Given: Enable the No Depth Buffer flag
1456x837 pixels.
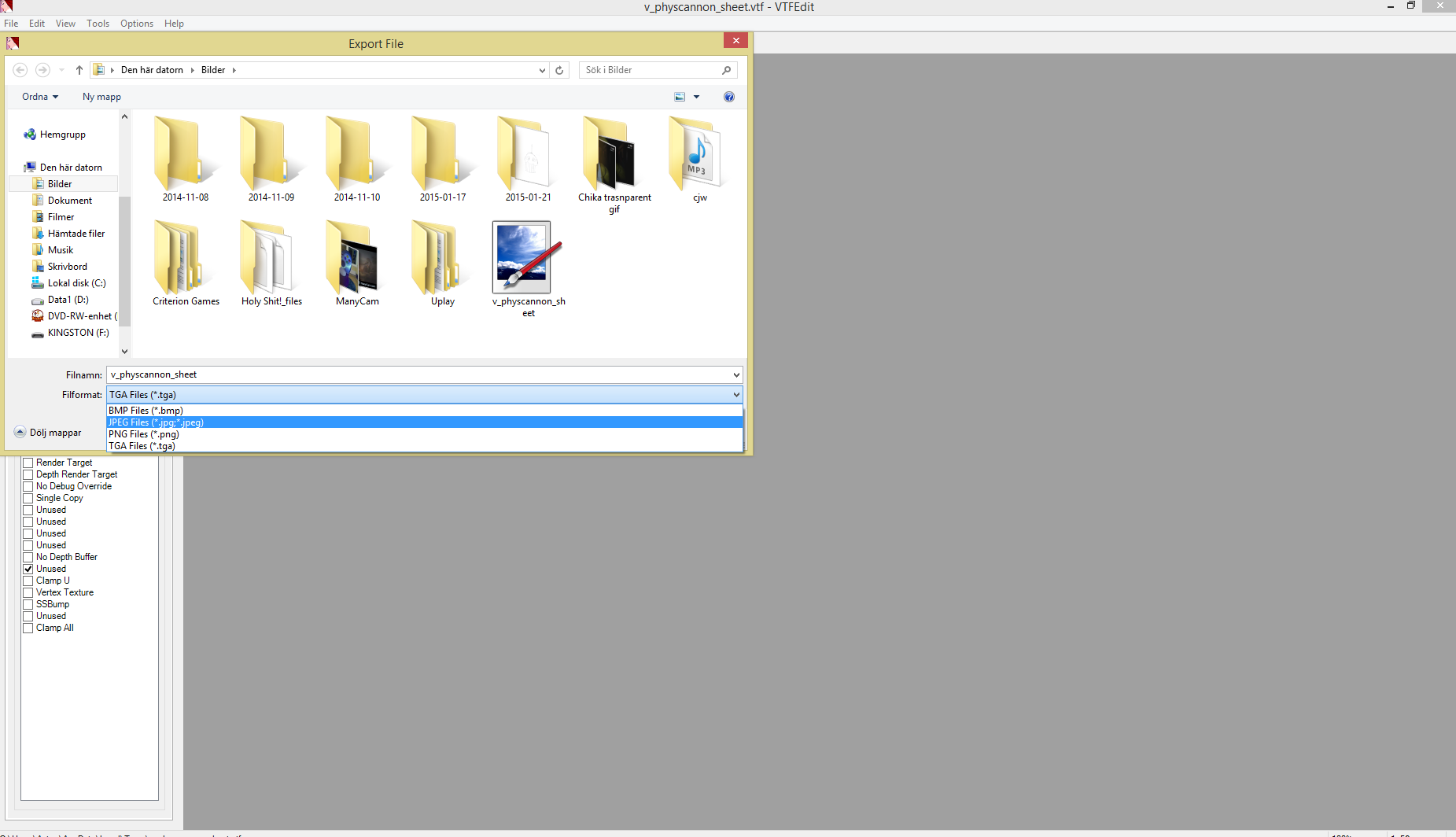Looking at the screenshot, I should coord(28,557).
